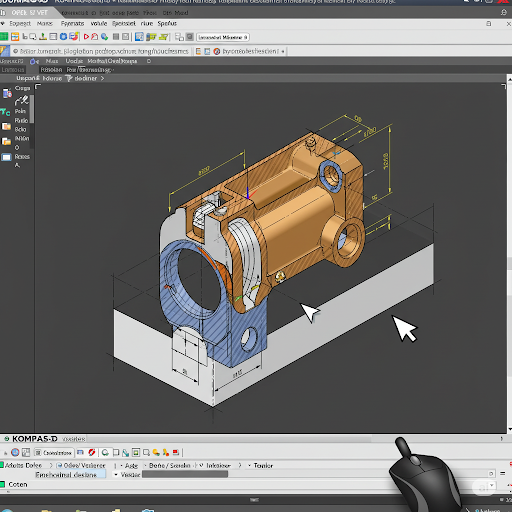Viewport: 512px width, 512px height.
Task: Click the lower orange folder sidebar icon
Action: pos(6,141)
